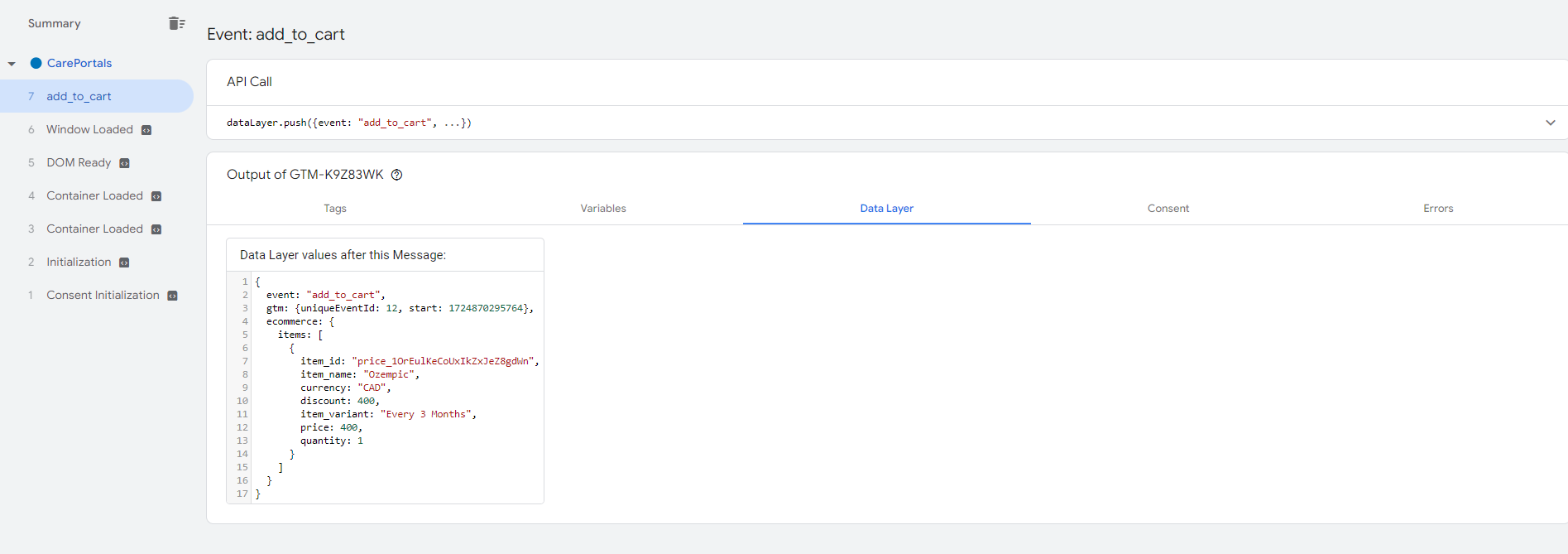Click the clear events icon beside Summary
Viewport: 1568px width, 554px height.
[x=176, y=23]
